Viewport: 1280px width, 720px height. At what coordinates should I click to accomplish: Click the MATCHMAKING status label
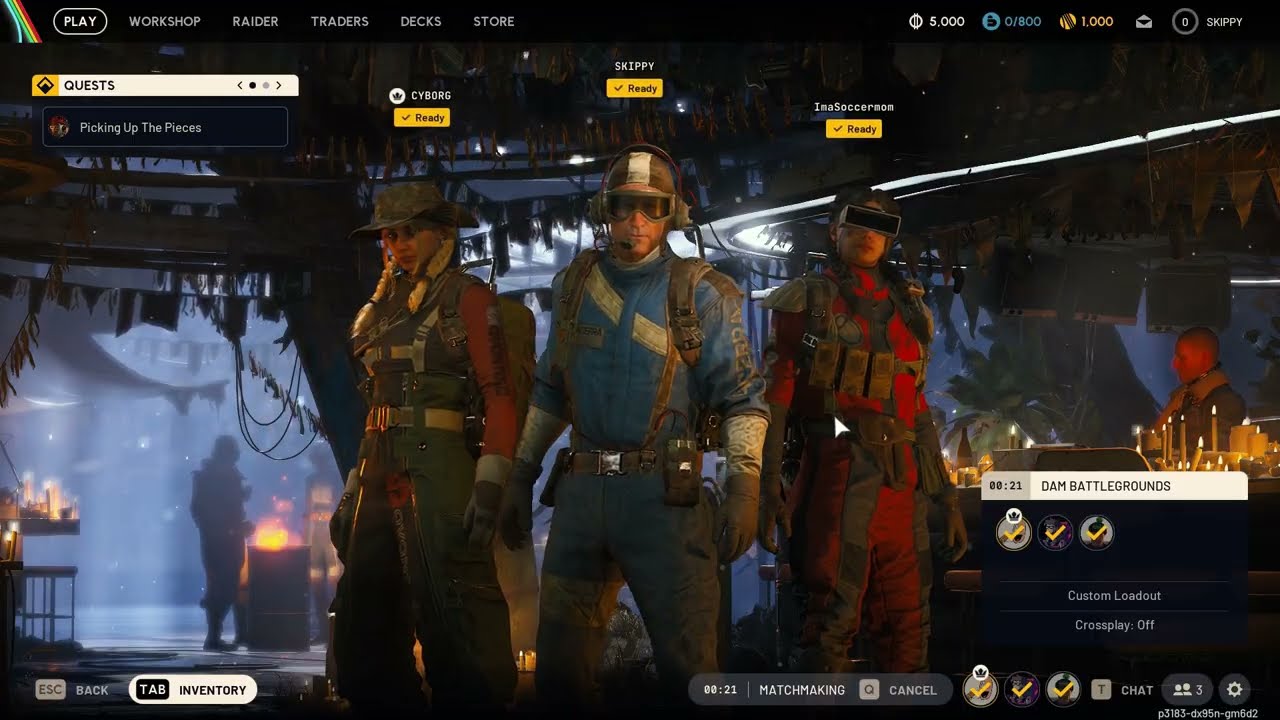pyautogui.click(x=802, y=690)
